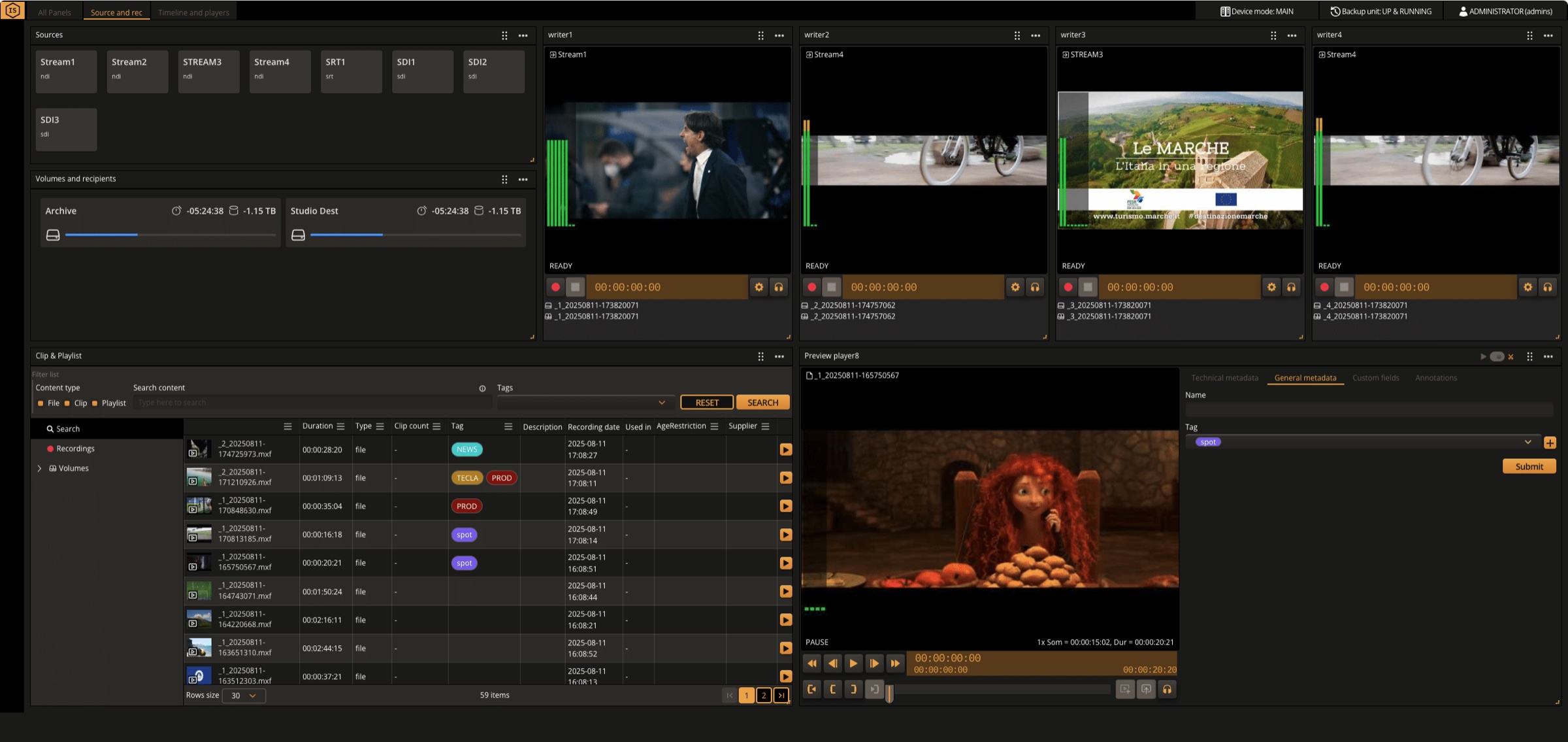Open the AgeRestriction column menu
Image resolution: width=1568 pixels, height=742 pixels.
click(714, 426)
